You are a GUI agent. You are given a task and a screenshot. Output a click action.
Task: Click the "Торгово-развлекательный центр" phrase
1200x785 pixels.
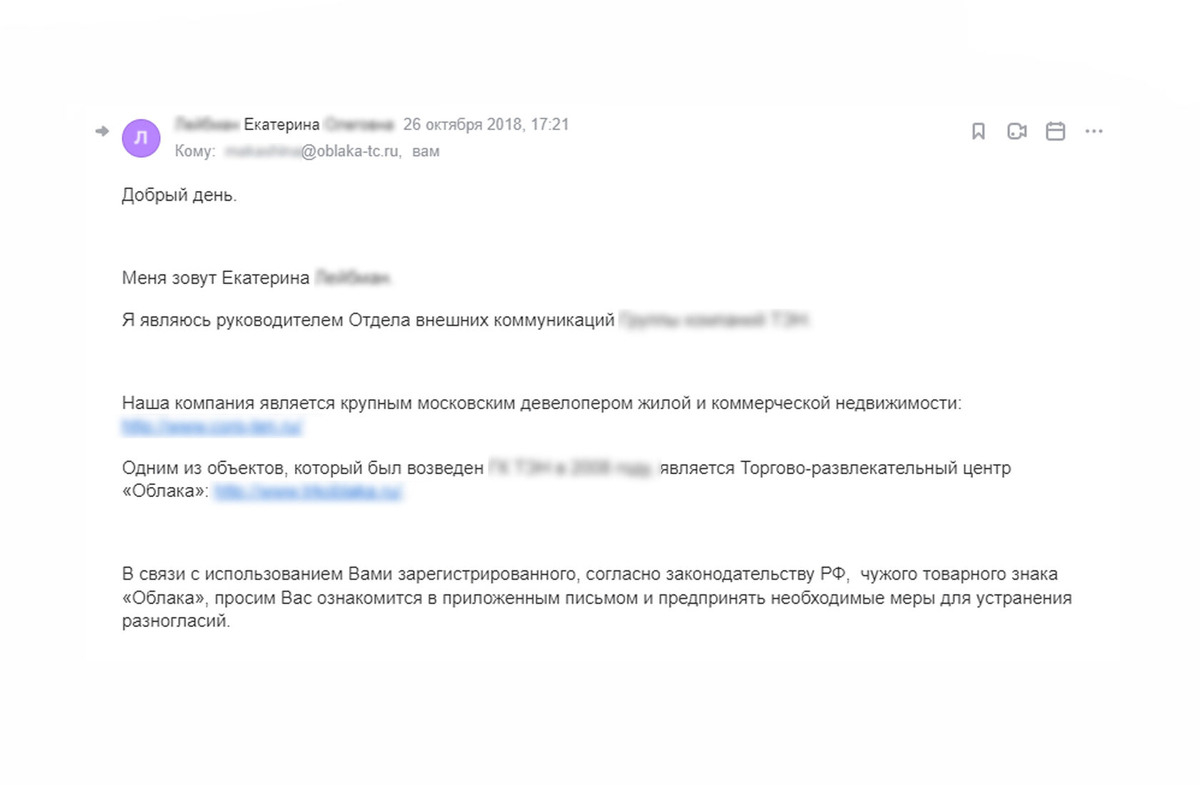point(876,468)
